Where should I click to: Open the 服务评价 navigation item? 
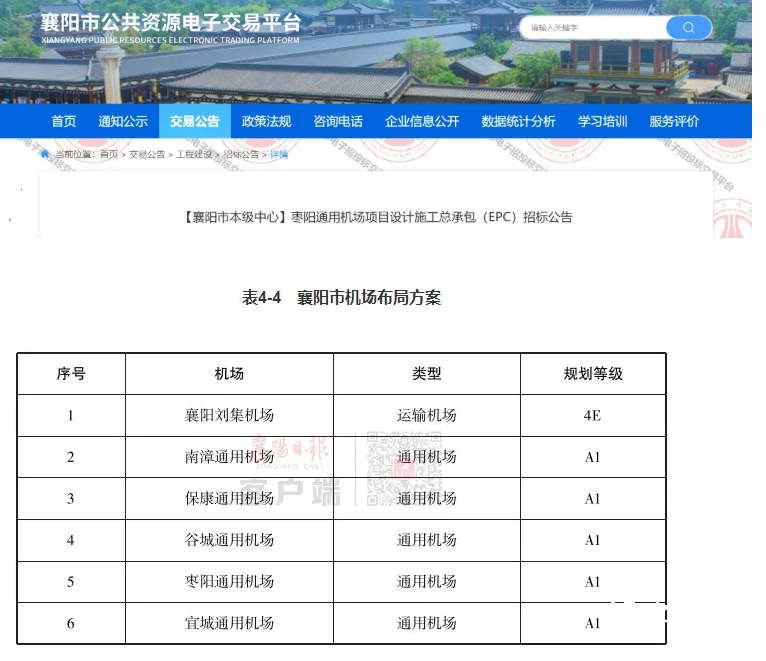tap(674, 121)
